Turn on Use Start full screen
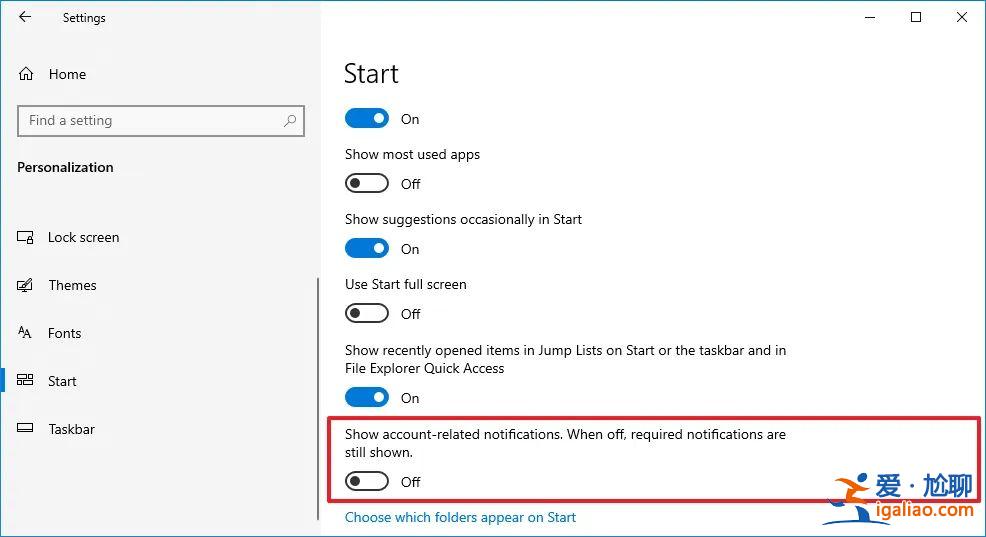Viewport: 986px width, 537px height. pyautogui.click(x=366, y=314)
